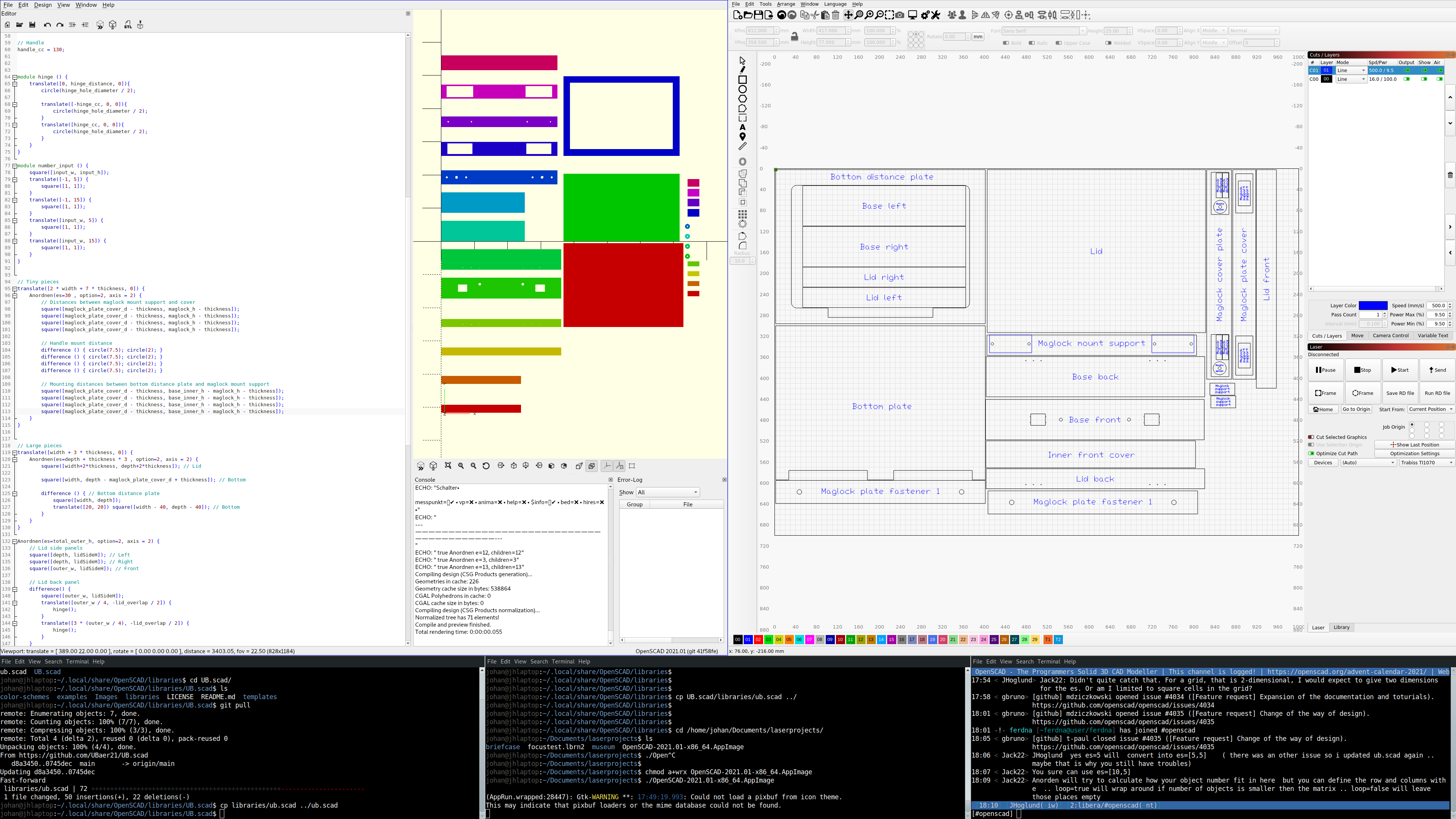Click the Undo arrow in OpenSCAD editor toolbar
Screen dimensions: 1456x819
(x=47, y=25)
